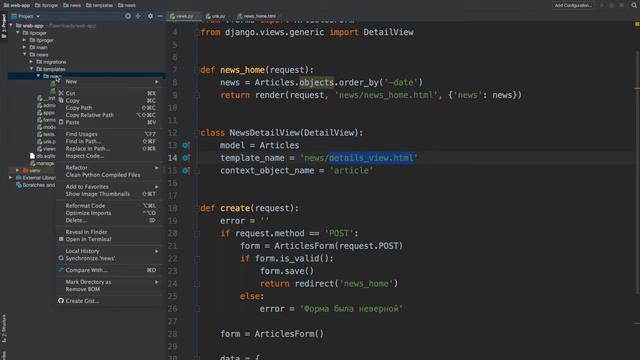
Task: Select Remove BOM
Action: [x=109, y=289]
